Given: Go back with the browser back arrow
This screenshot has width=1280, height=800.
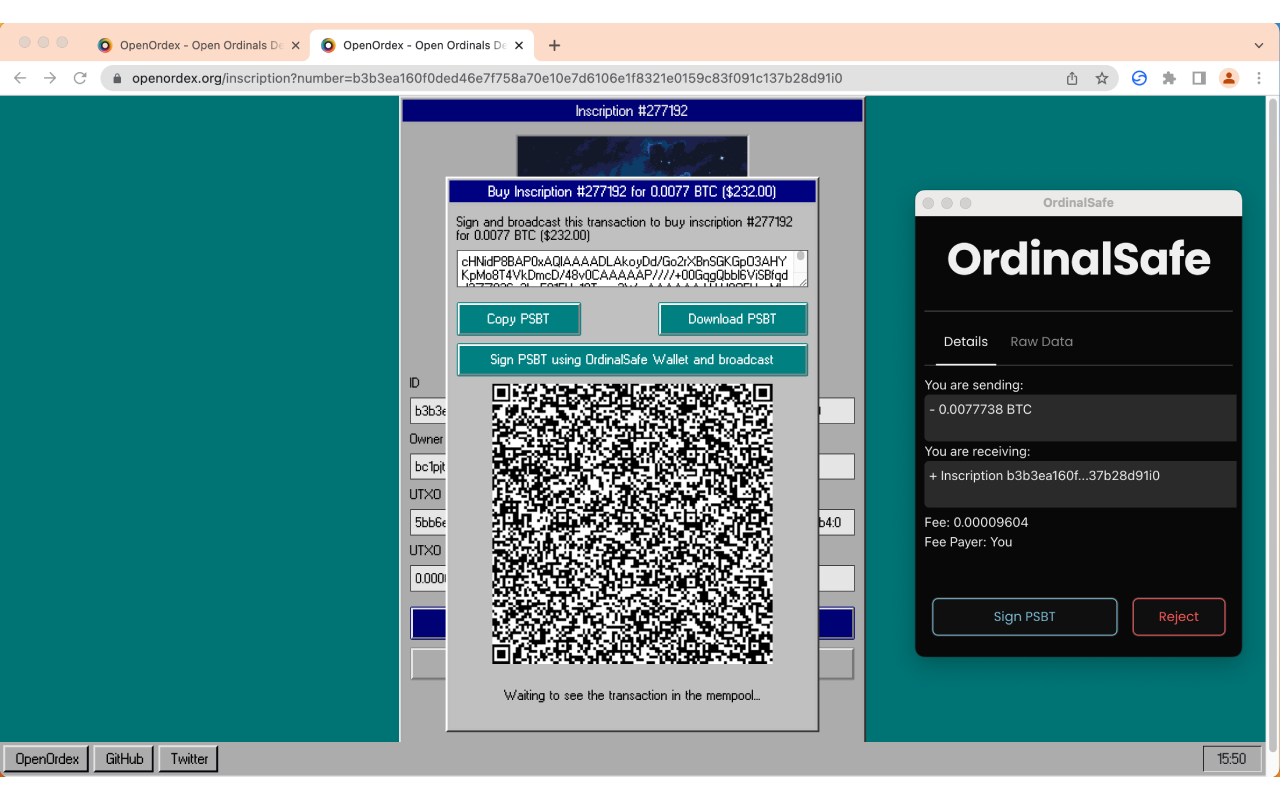Looking at the screenshot, I should (x=20, y=78).
